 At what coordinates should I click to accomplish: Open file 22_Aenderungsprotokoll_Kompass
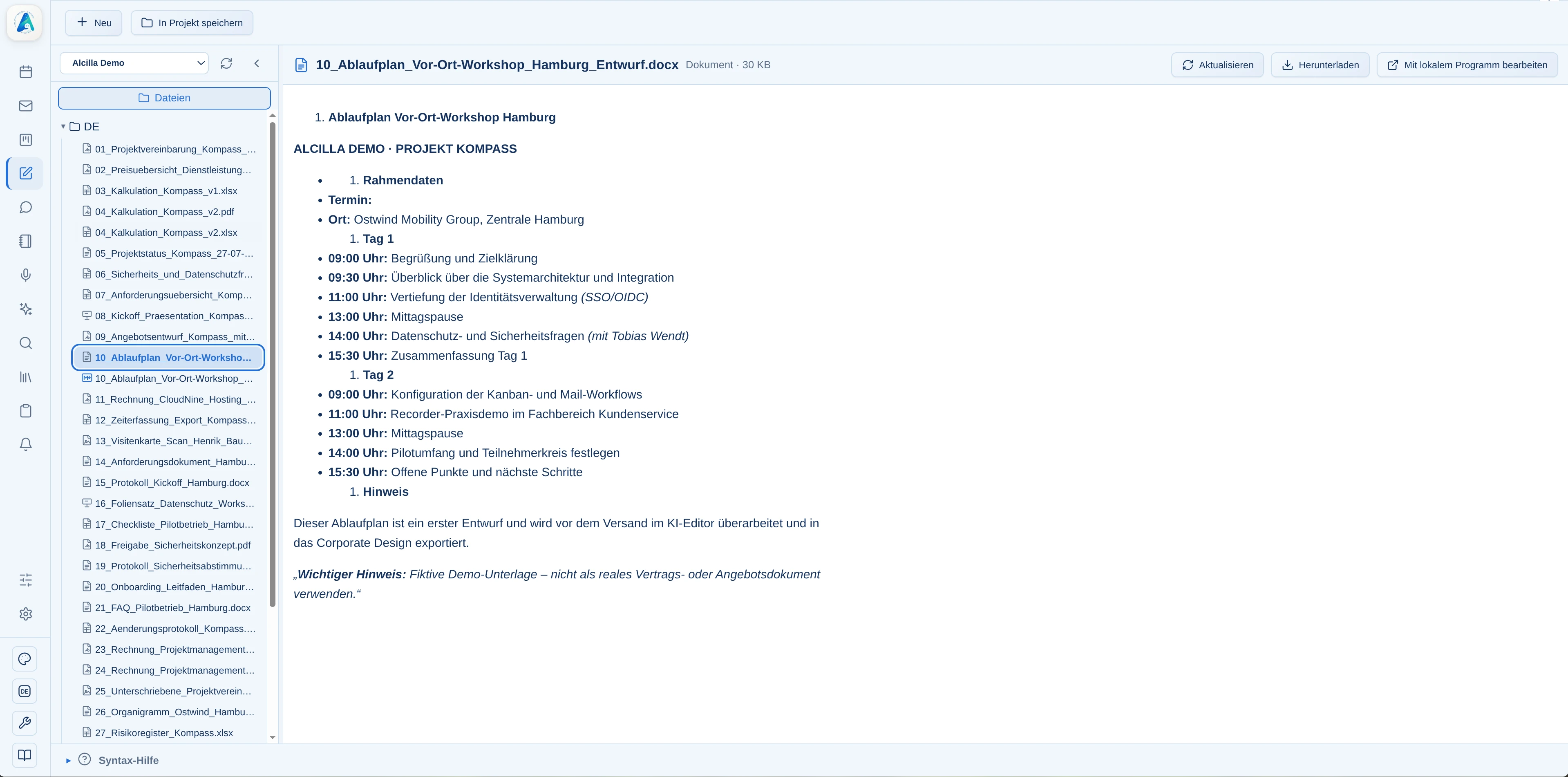tap(169, 628)
